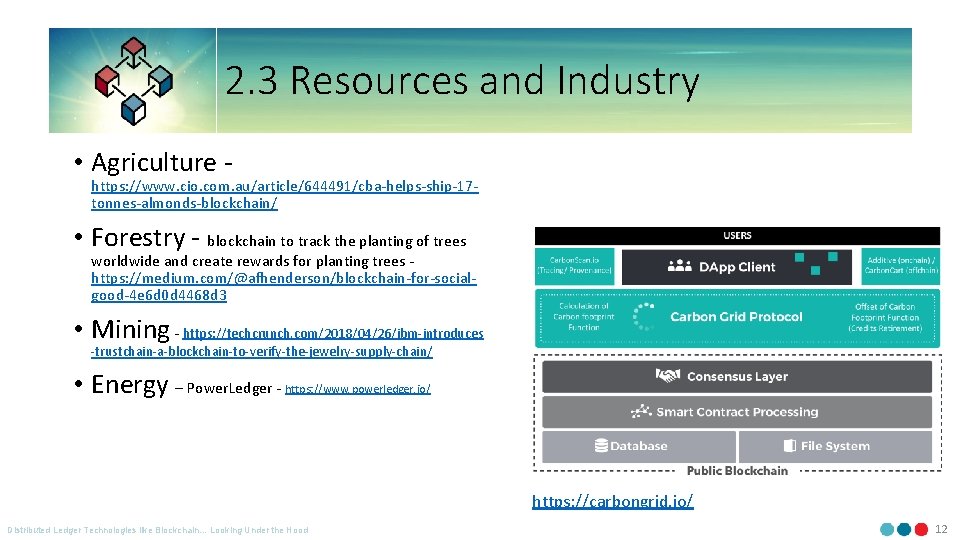Click the DApp Client block
This screenshot has height=540, width=960.
(x=737, y=266)
